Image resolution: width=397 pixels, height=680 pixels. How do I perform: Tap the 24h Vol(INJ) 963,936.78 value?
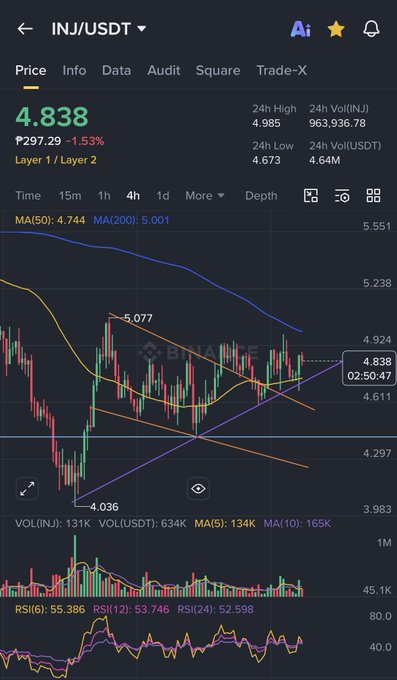(337, 123)
